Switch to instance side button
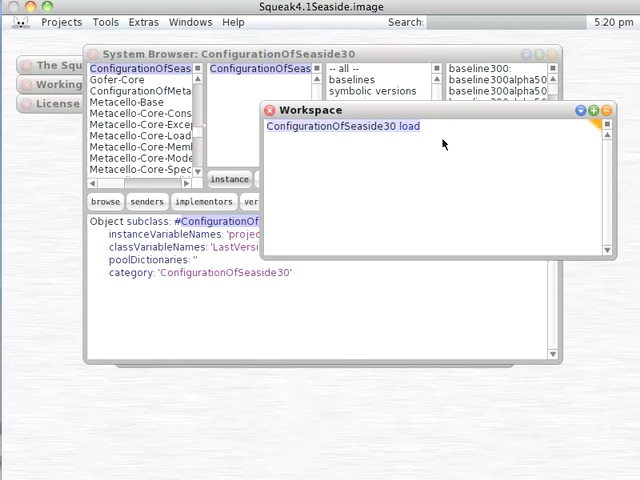The image size is (640, 480). point(229,179)
